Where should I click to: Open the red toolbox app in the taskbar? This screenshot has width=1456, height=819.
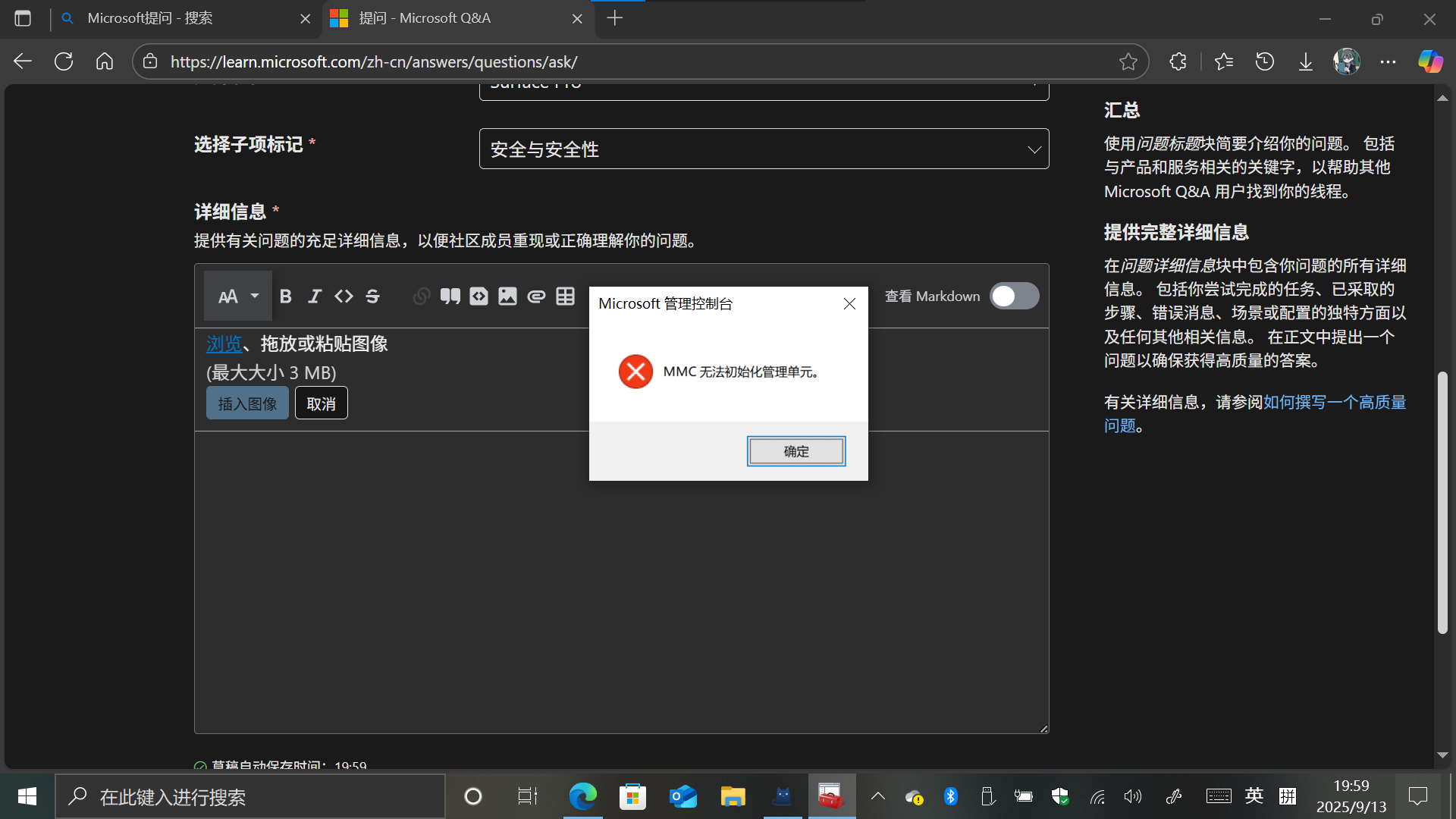[x=832, y=796]
